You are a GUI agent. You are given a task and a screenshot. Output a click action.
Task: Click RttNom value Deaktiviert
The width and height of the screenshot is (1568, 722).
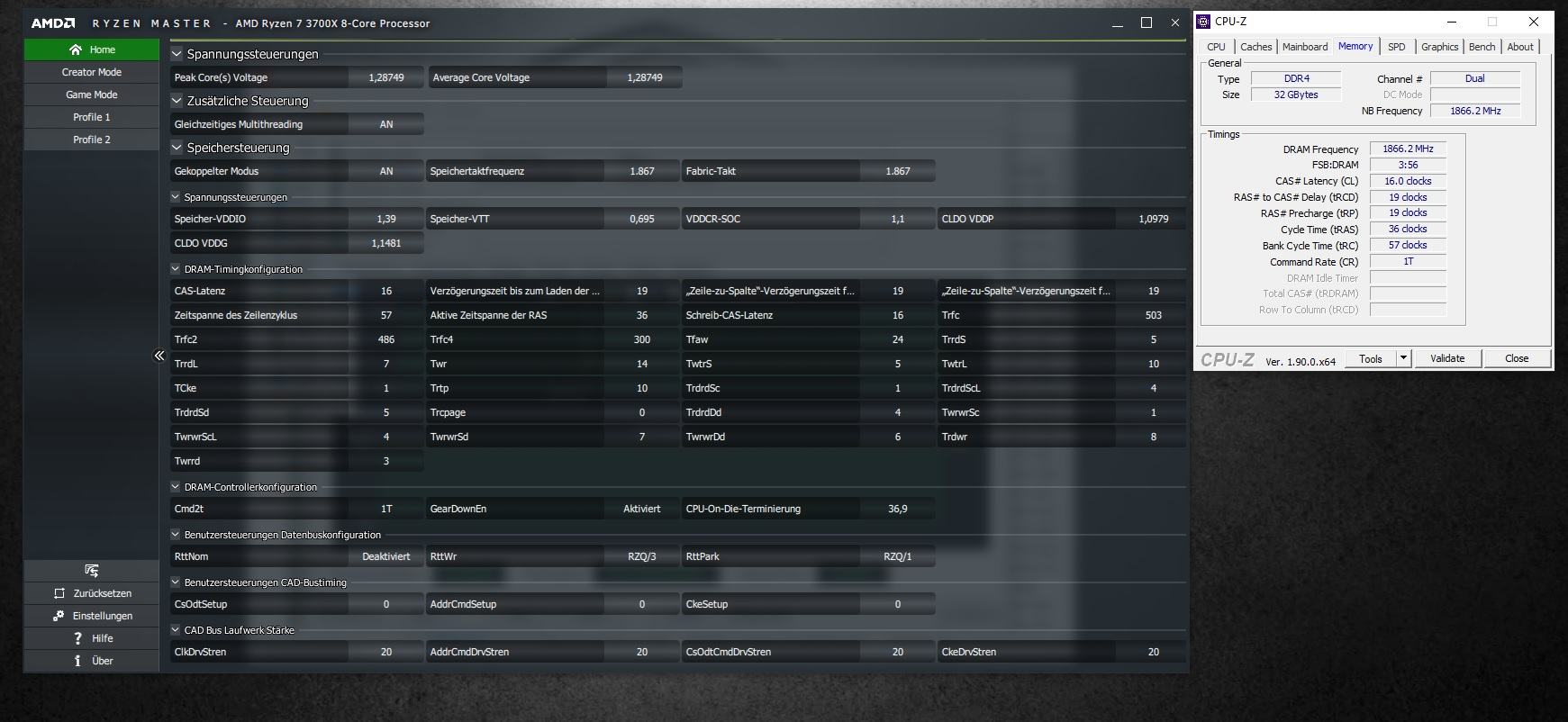386,556
